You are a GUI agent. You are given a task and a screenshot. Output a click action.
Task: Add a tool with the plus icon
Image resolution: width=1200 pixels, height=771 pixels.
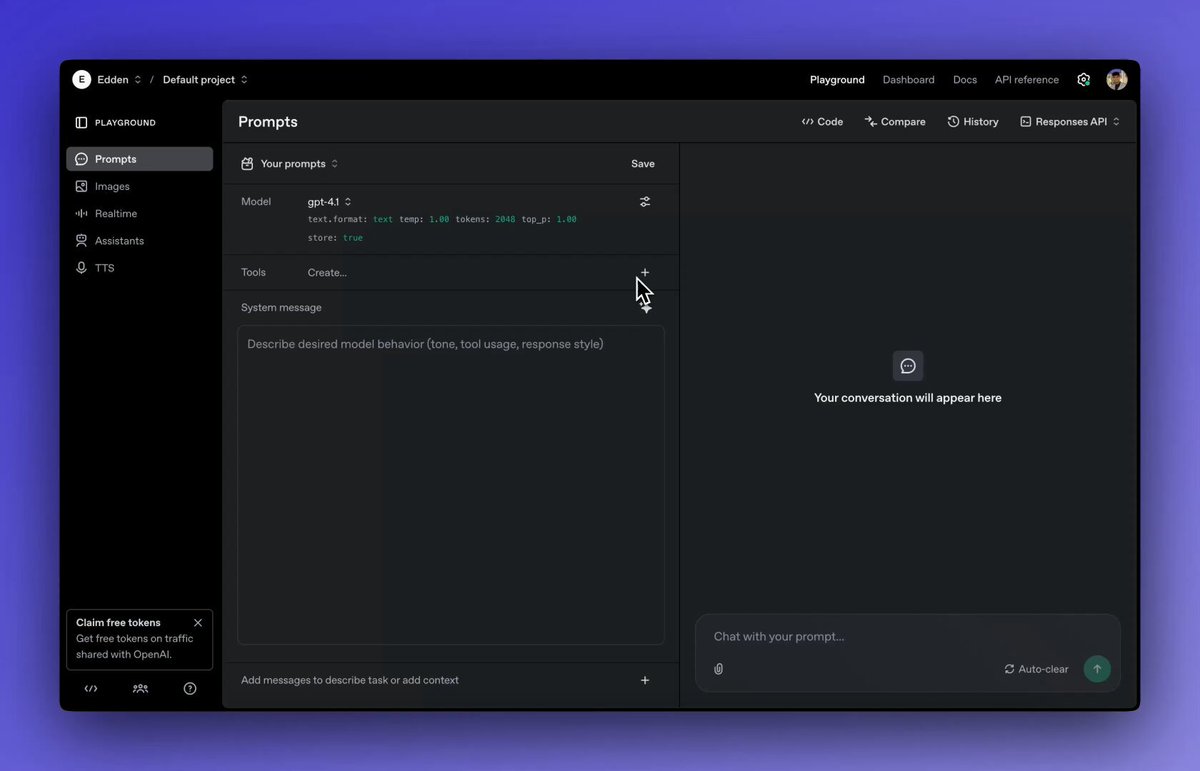[x=645, y=272]
